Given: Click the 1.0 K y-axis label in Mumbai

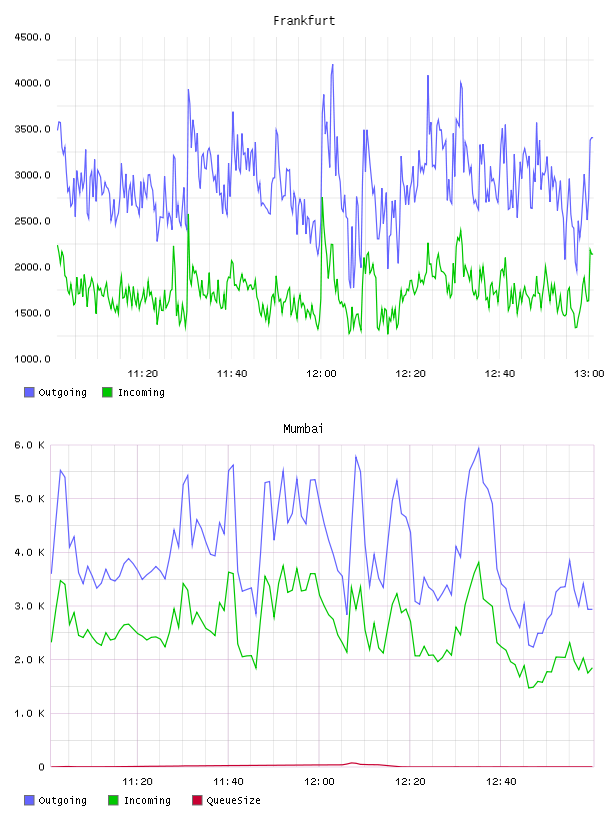Looking at the screenshot, I should coord(29,713).
